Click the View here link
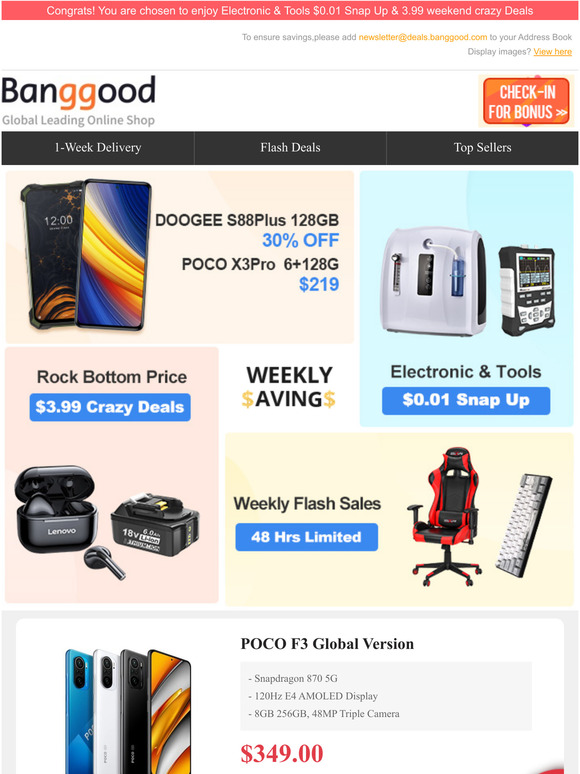The image size is (580, 774). click(x=552, y=51)
